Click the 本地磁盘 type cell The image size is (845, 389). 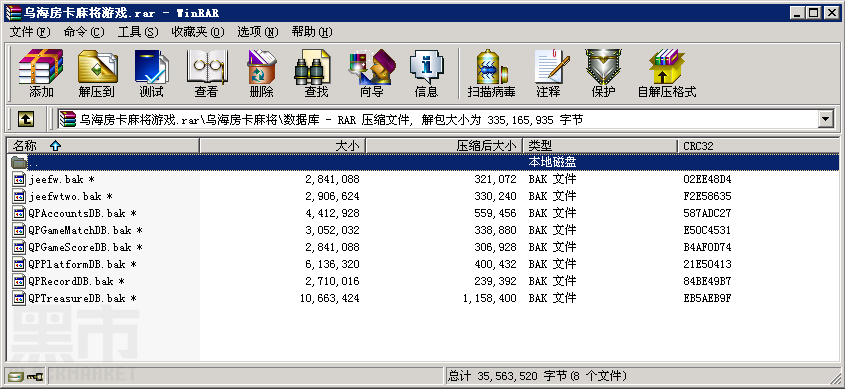553,162
